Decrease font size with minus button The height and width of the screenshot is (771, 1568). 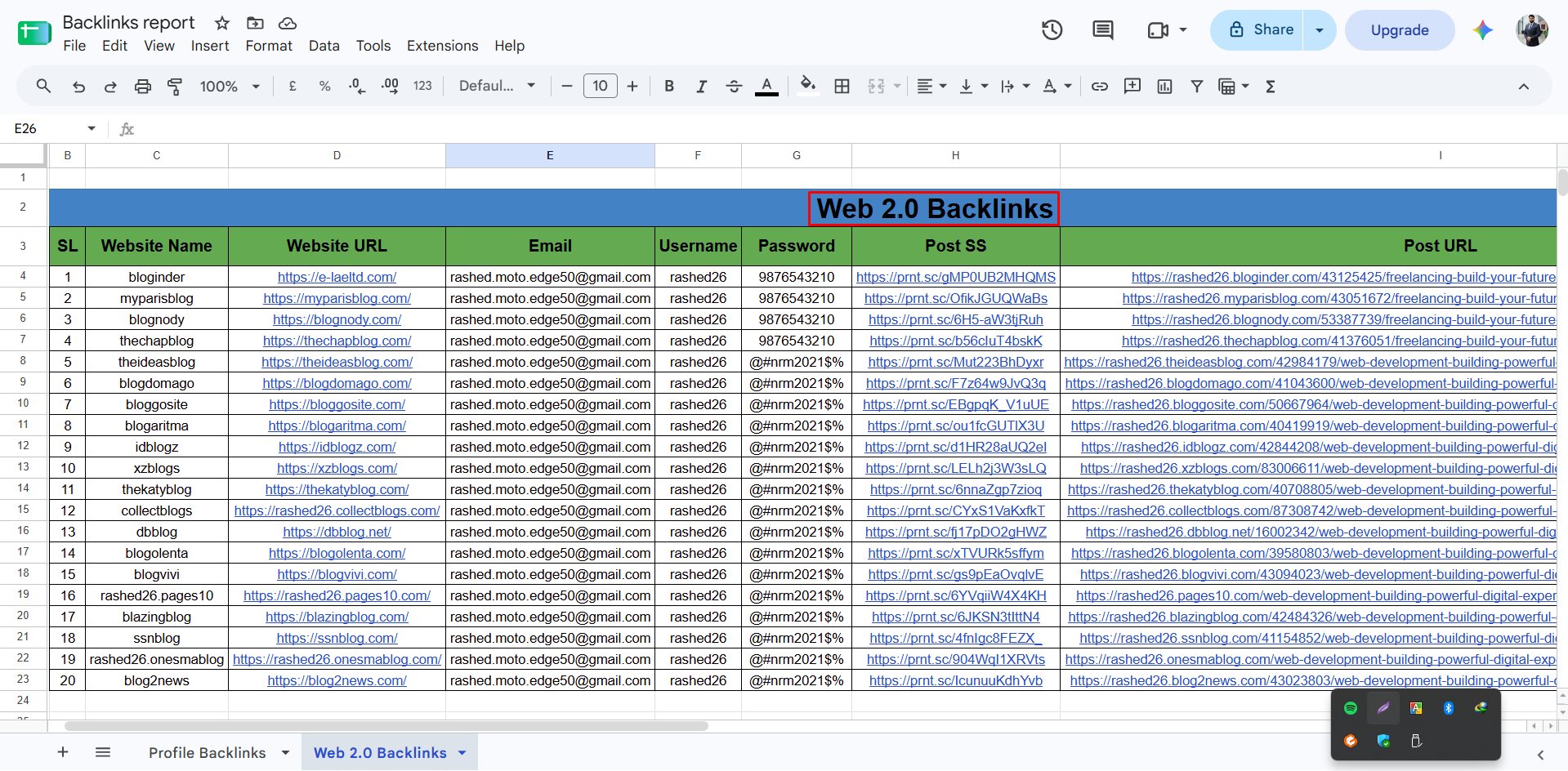click(x=567, y=86)
